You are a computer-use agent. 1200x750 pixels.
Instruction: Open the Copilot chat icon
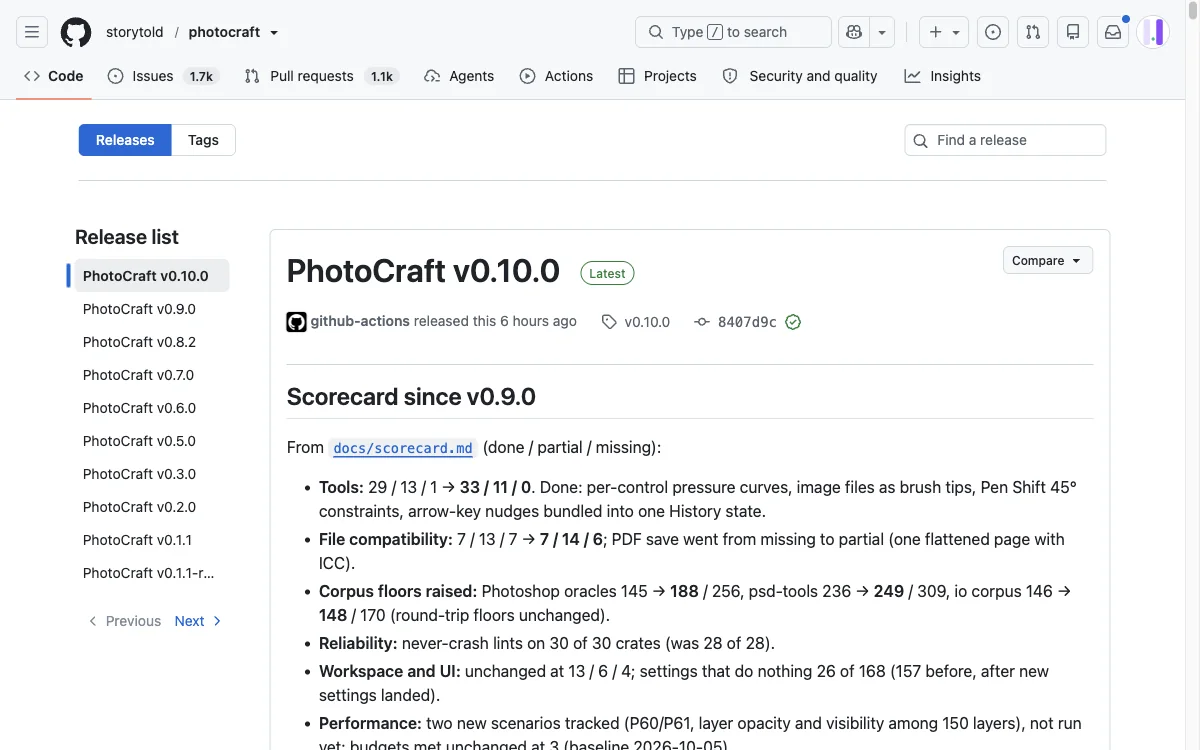tap(854, 32)
